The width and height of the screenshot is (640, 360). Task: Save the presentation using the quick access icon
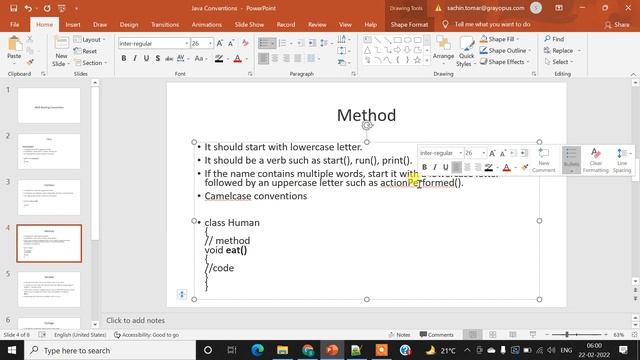pos(13,8)
